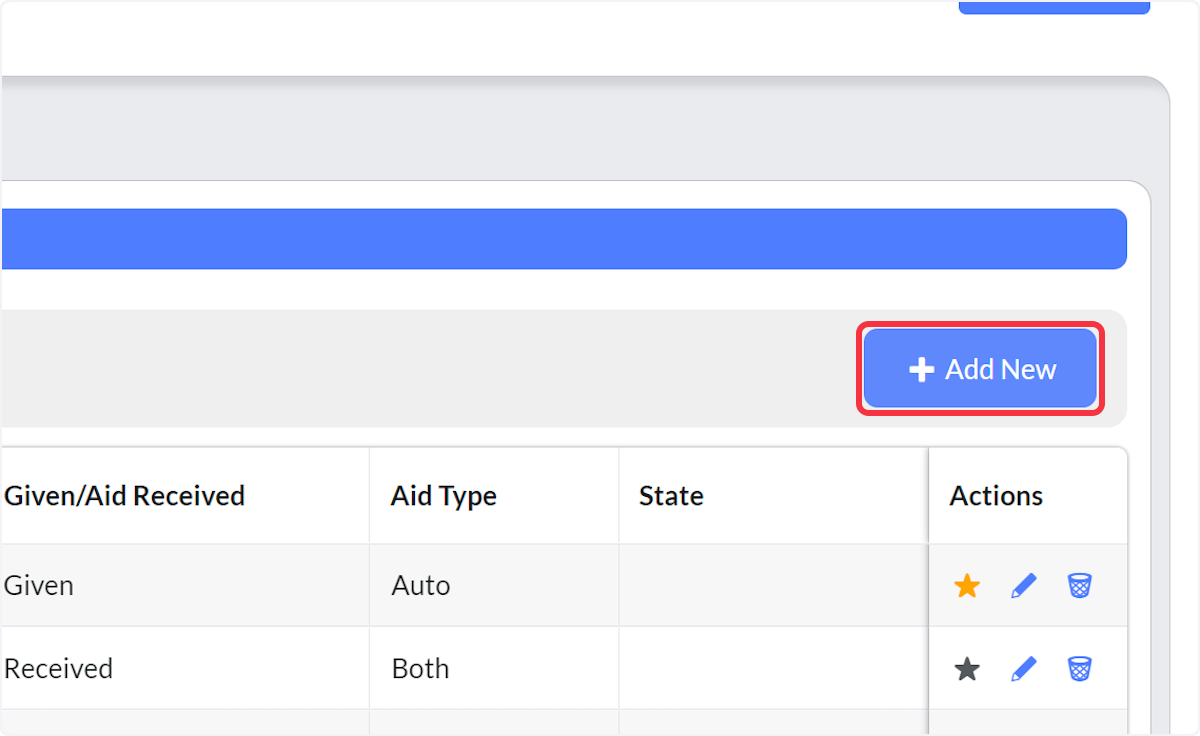This screenshot has height=736, width=1200.
Task: Edit the Given row with pencil icon
Action: pyautogui.click(x=1023, y=586)
